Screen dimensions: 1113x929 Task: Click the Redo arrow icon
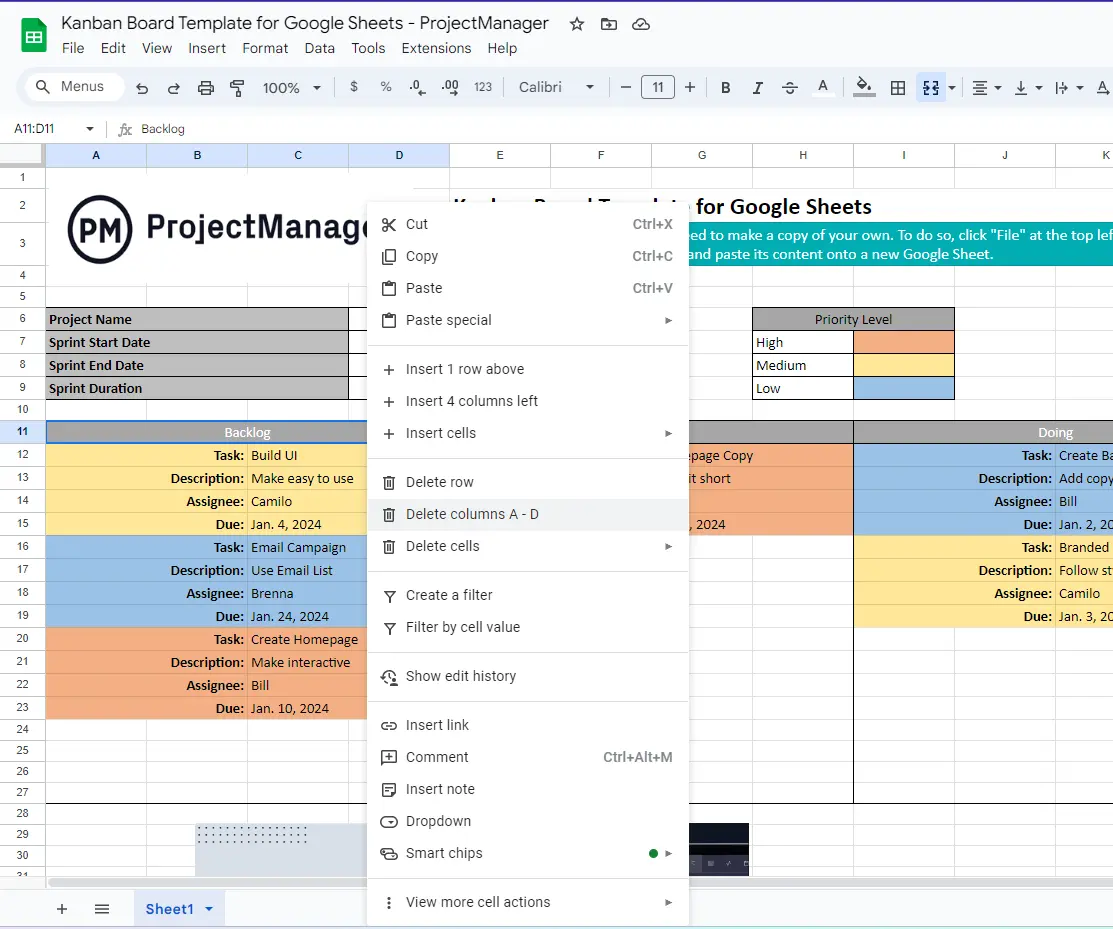174,88
